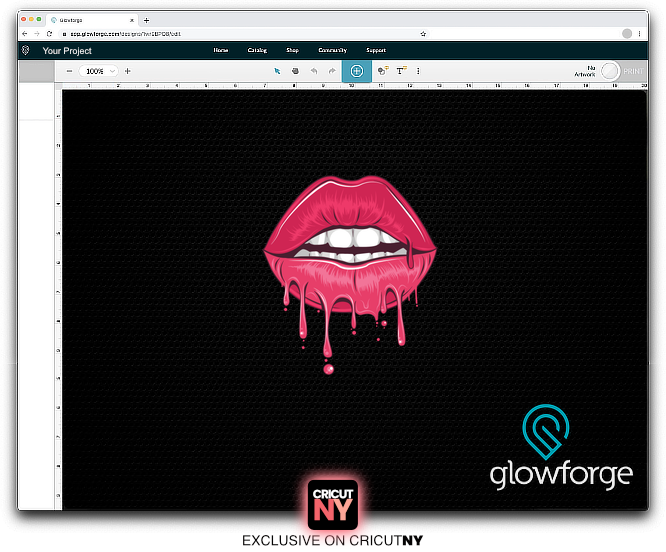
Task: Open the Home menu item
Action: click(x=221, y=50)
